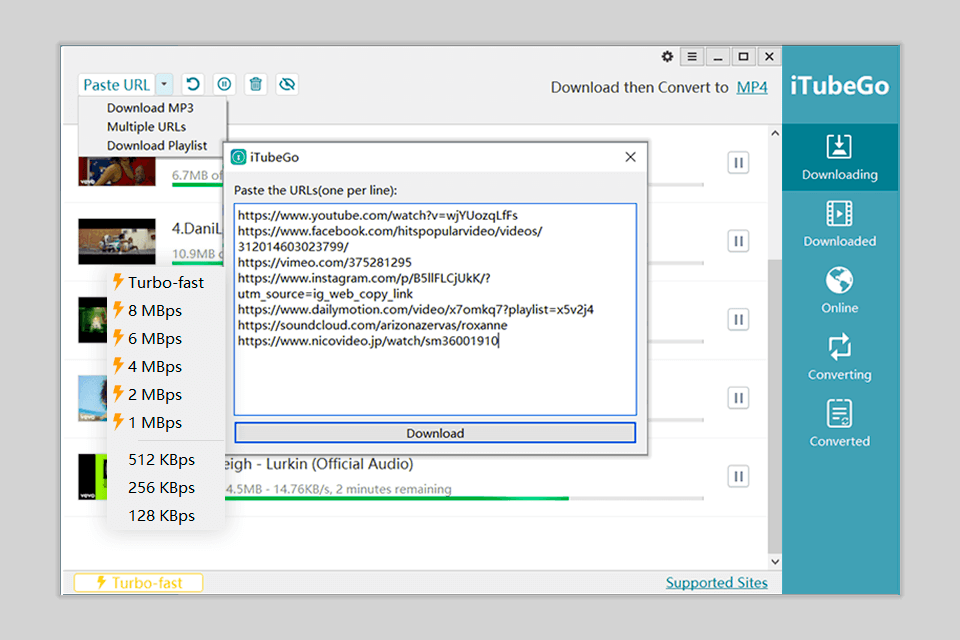Toggle the private mode eye icon
The width and height of the screenshot is (960, 640).
tap(287, 85)
